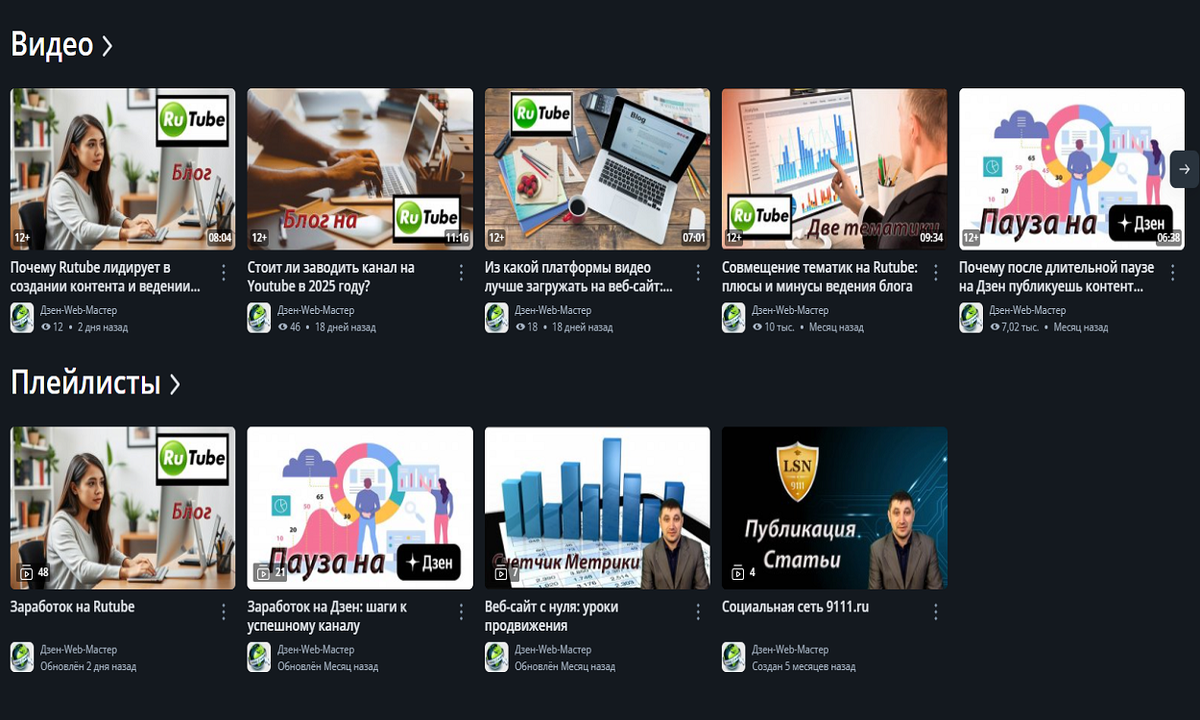Open options menu for 'Почему Rutube лидирует' video
This screenshot has height=720, width=1200.
pos(224,272)
